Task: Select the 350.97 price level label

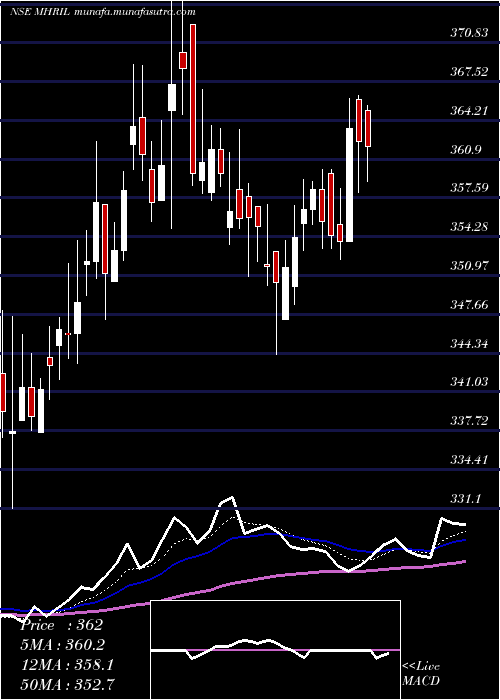Action: [x=468, y=266]
